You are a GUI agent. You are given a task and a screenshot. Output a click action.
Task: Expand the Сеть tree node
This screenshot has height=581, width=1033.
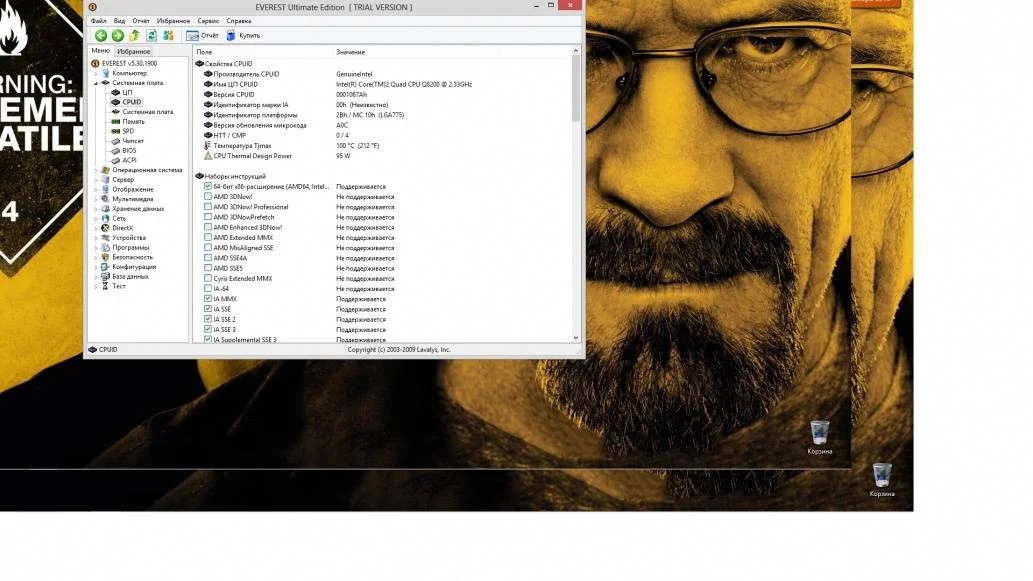point(96,218)
